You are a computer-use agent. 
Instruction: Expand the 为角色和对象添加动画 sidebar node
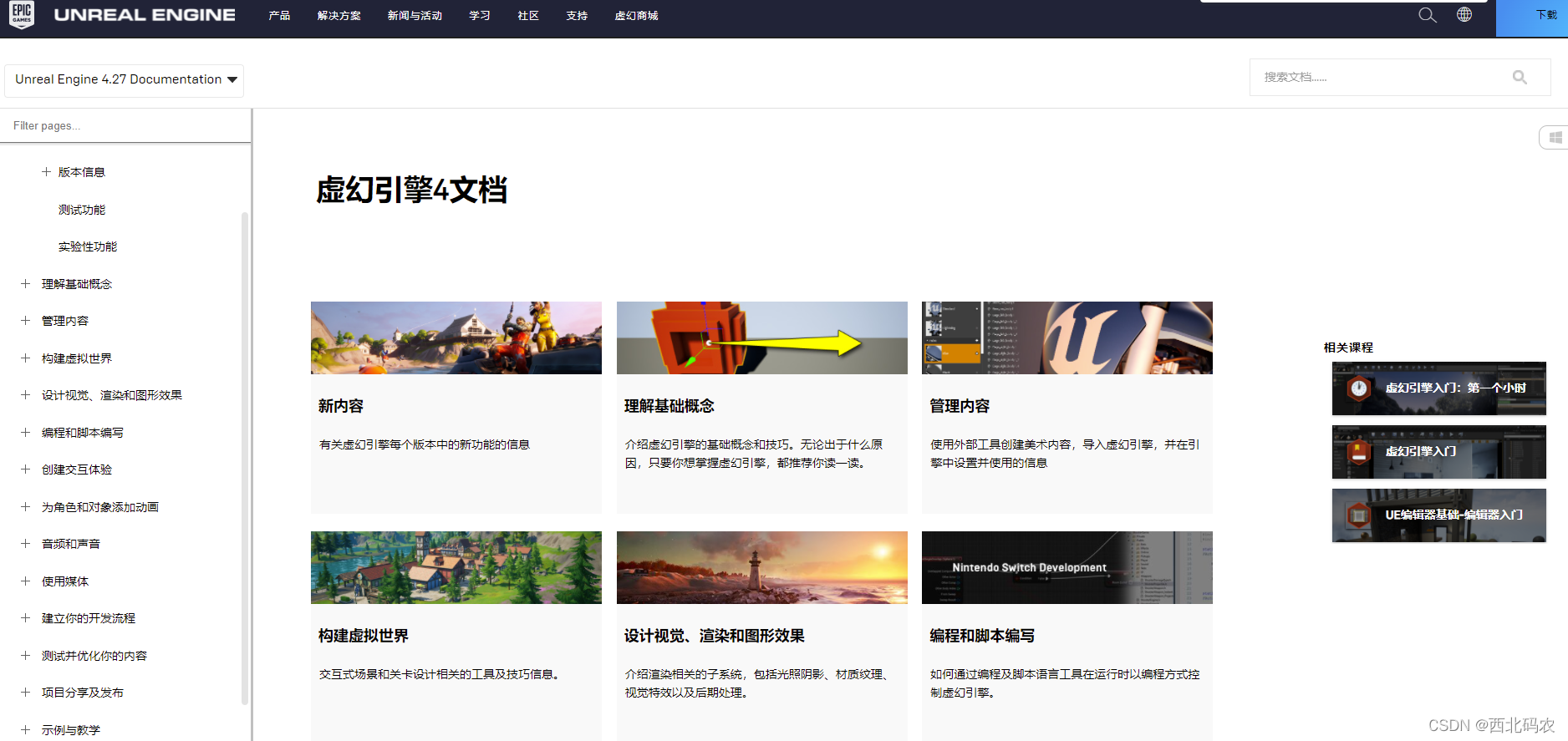pyautogui.click(x=25, y=507)
